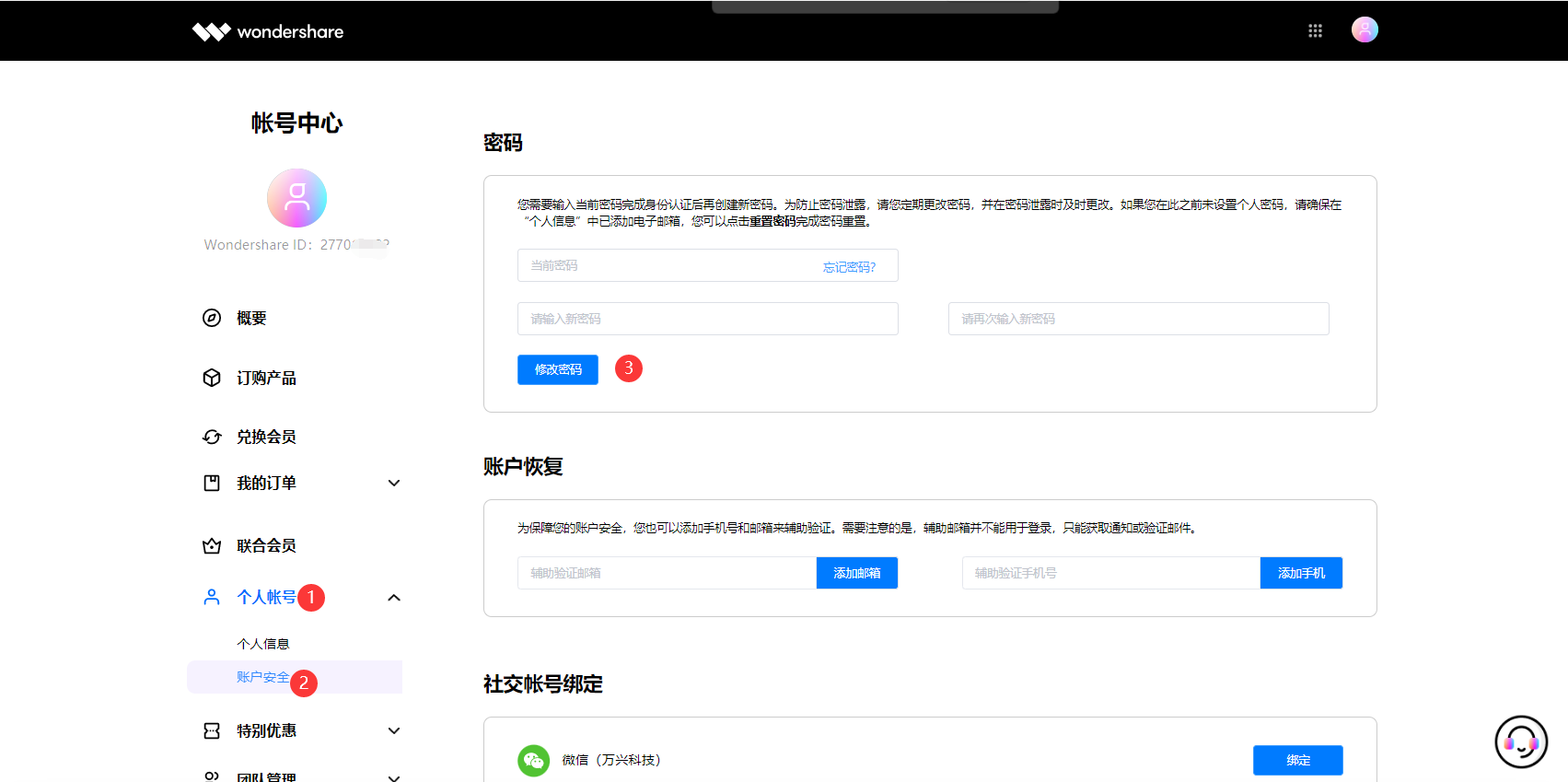1568x782 pixels.
Task: Focus the 请输入新密码 input field
Action: (x=707, y=319)
